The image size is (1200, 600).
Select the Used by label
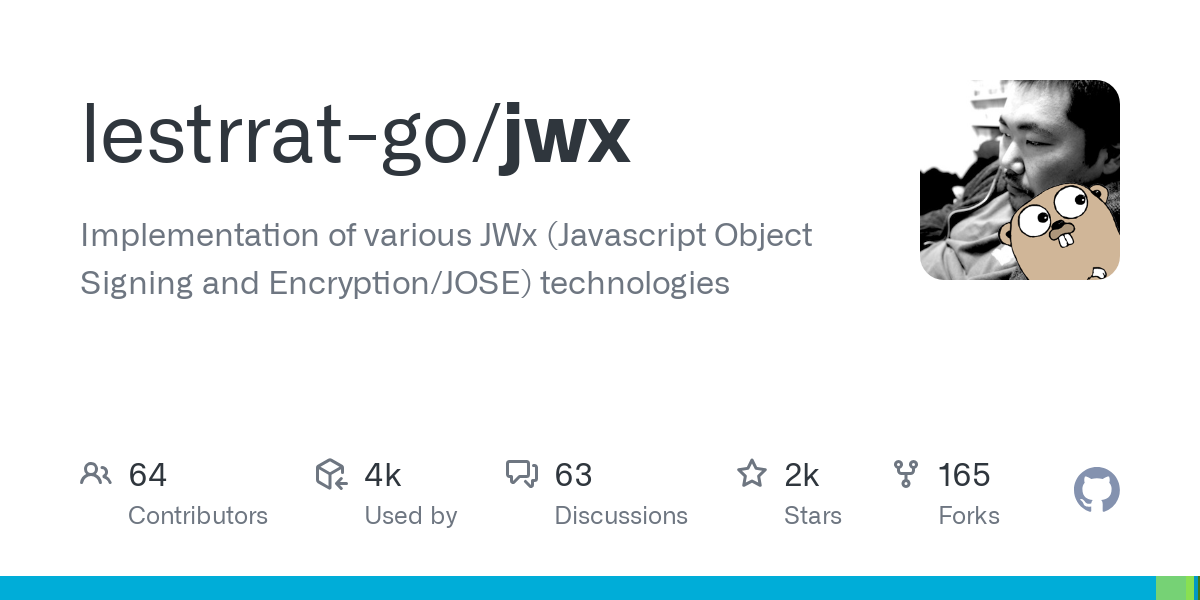click(411, 516)
